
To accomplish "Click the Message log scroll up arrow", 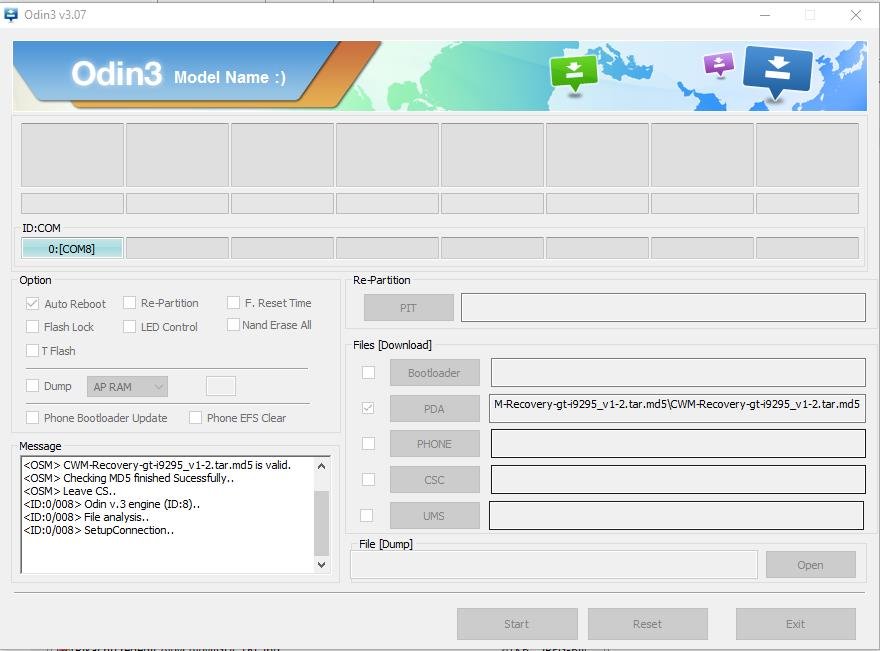I will coord(322,466).
